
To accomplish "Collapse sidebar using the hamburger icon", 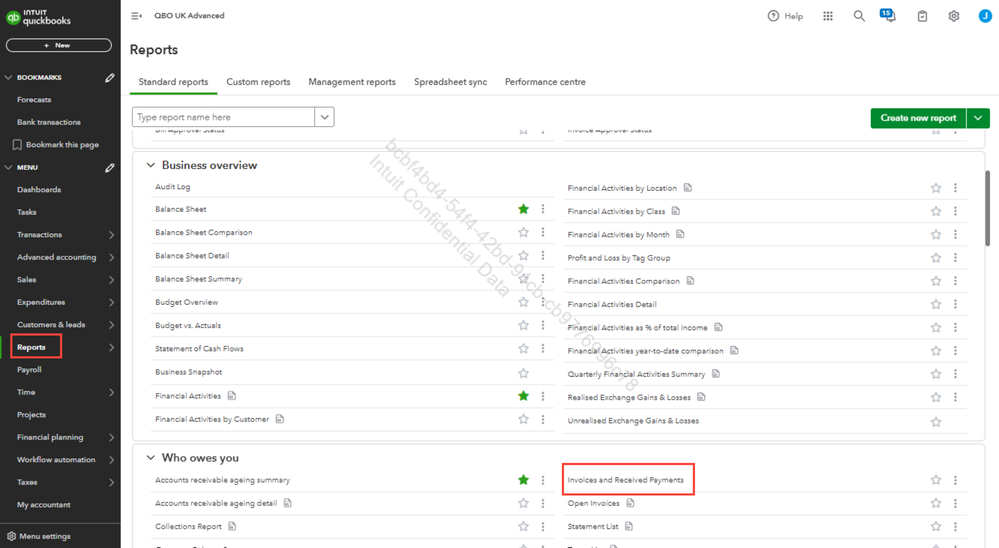I will 136,16.
